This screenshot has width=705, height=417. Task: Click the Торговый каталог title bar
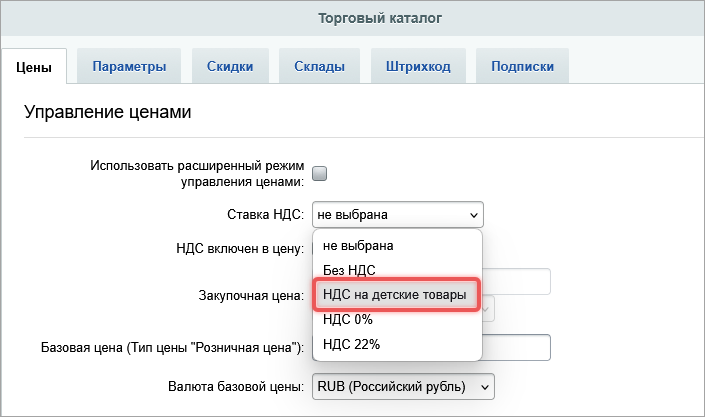click(352, 18)
